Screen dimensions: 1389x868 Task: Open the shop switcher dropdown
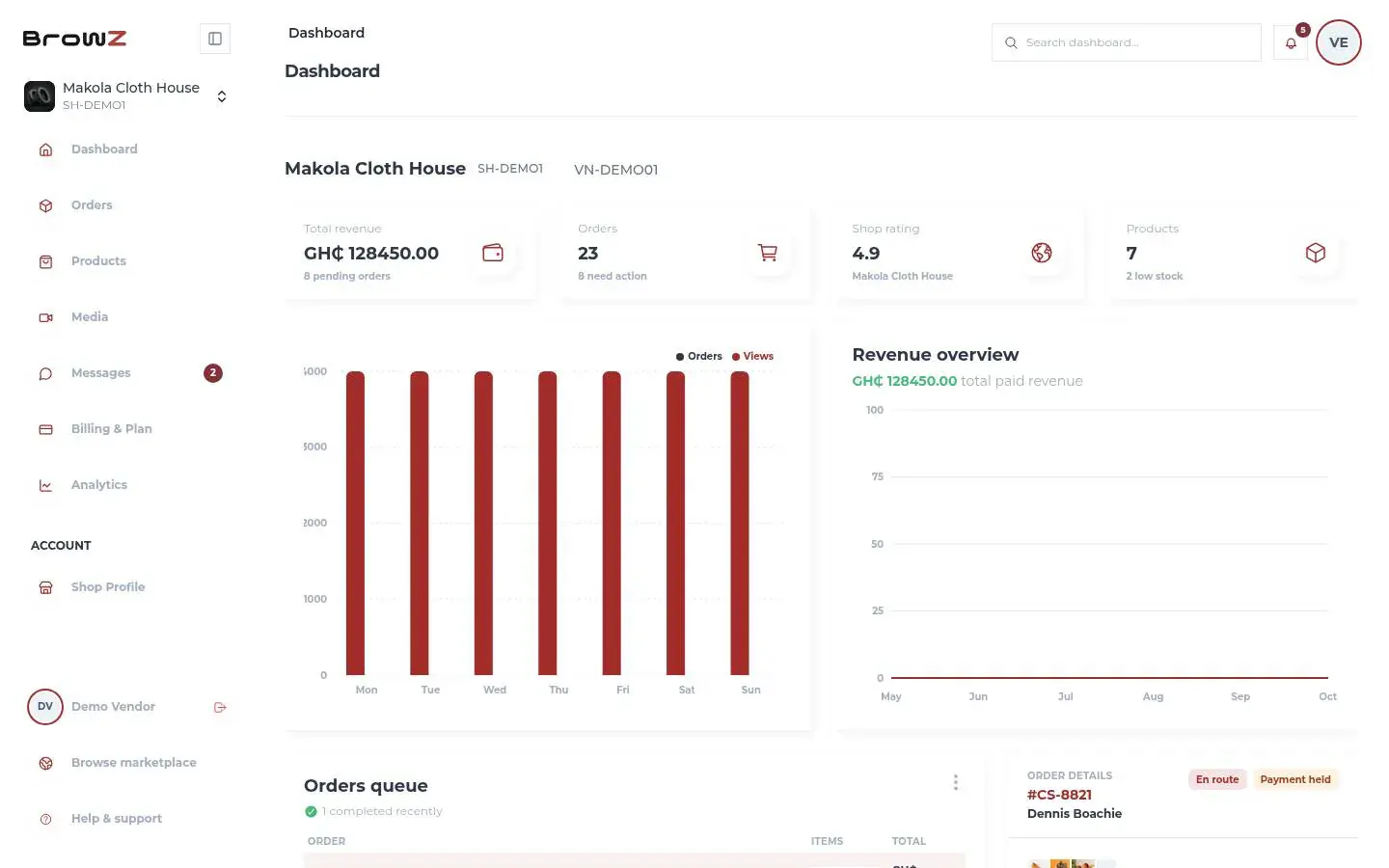[222, 96]
